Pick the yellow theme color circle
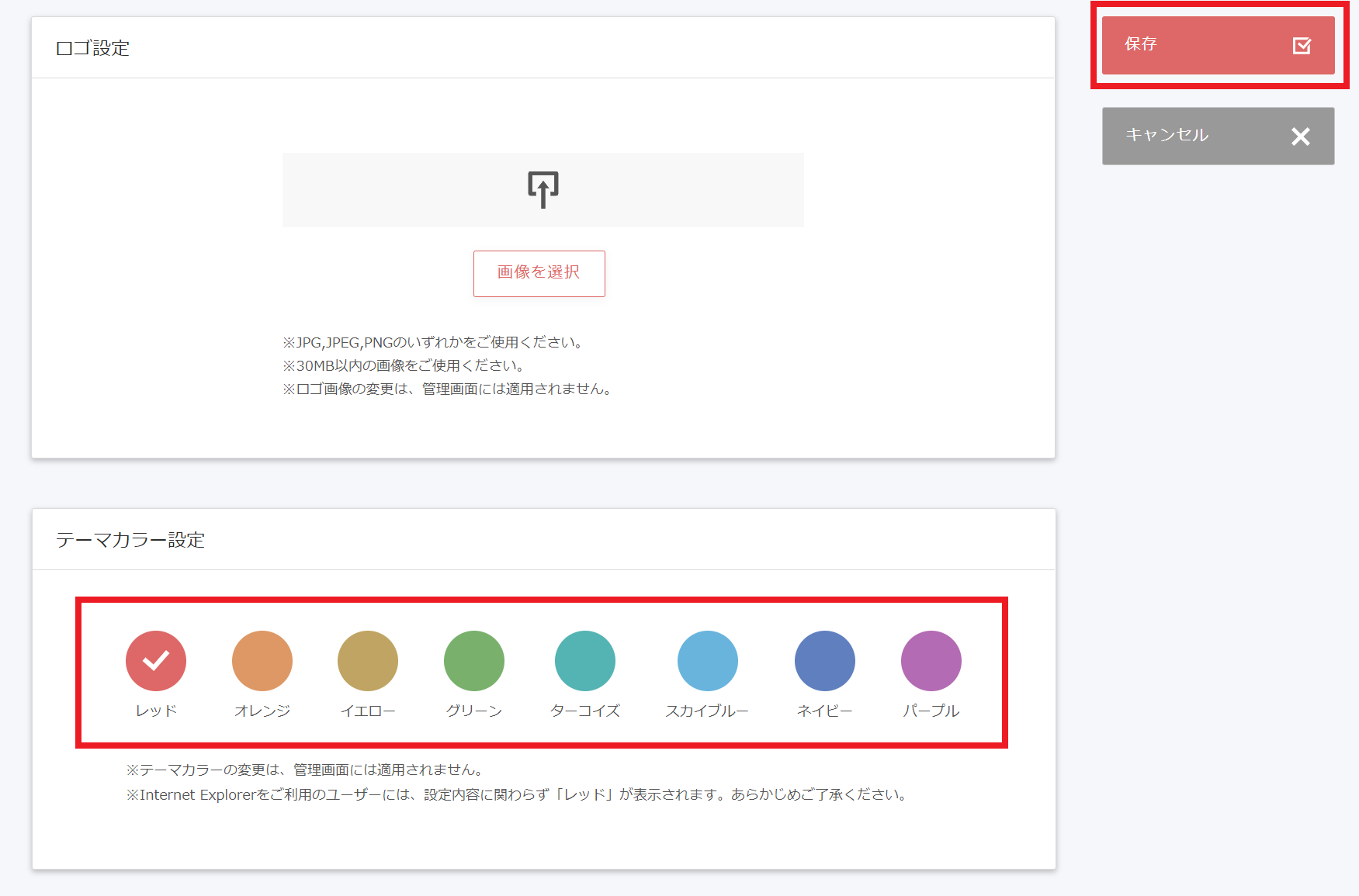Screen dimensions: 1359x896 [367, 660]
